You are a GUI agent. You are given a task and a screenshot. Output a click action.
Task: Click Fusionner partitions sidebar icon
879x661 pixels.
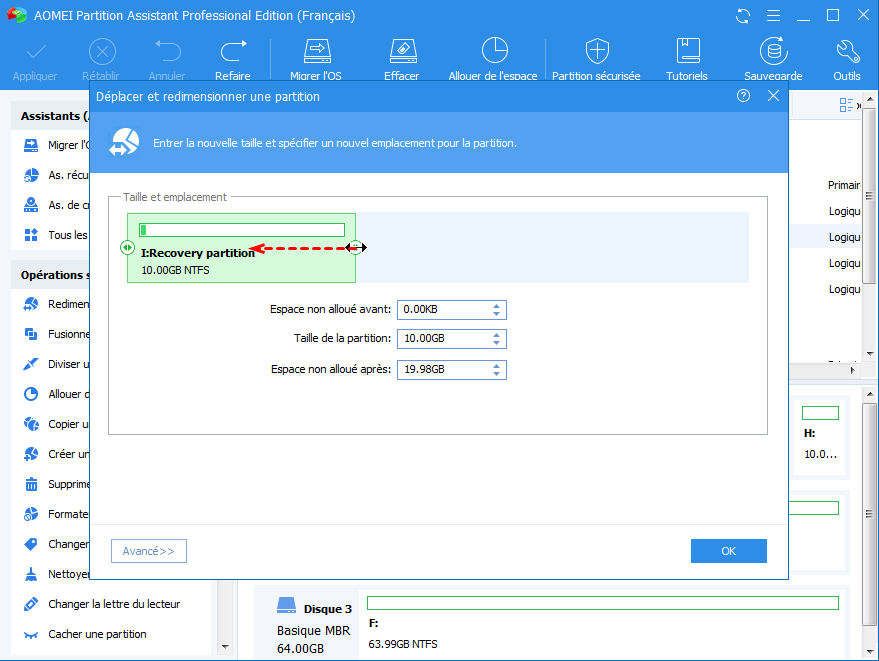pyautogui.click(x=31, y=334)
